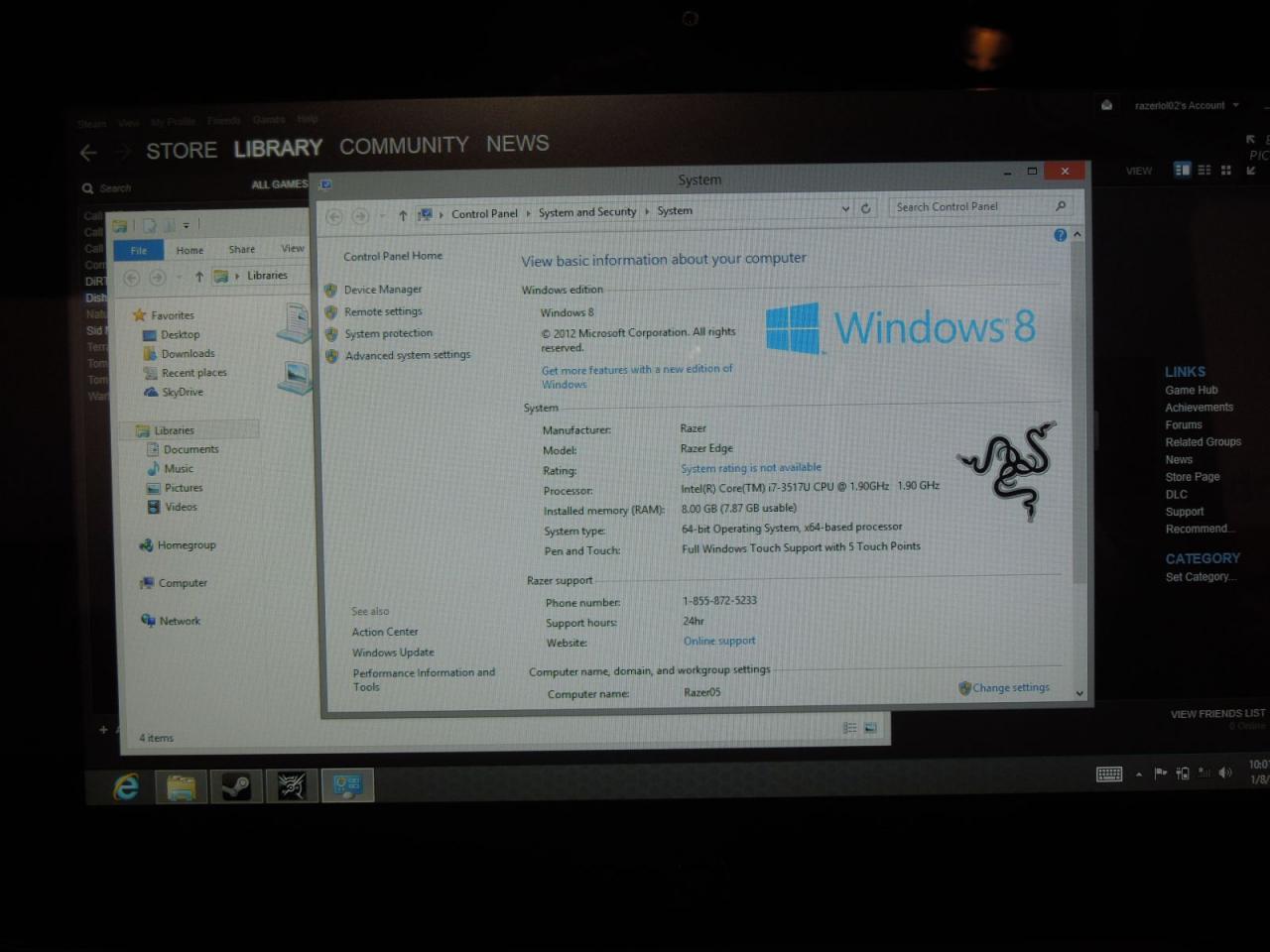Select SkyDrive in Explorer navigation pane

click(183, 392)
